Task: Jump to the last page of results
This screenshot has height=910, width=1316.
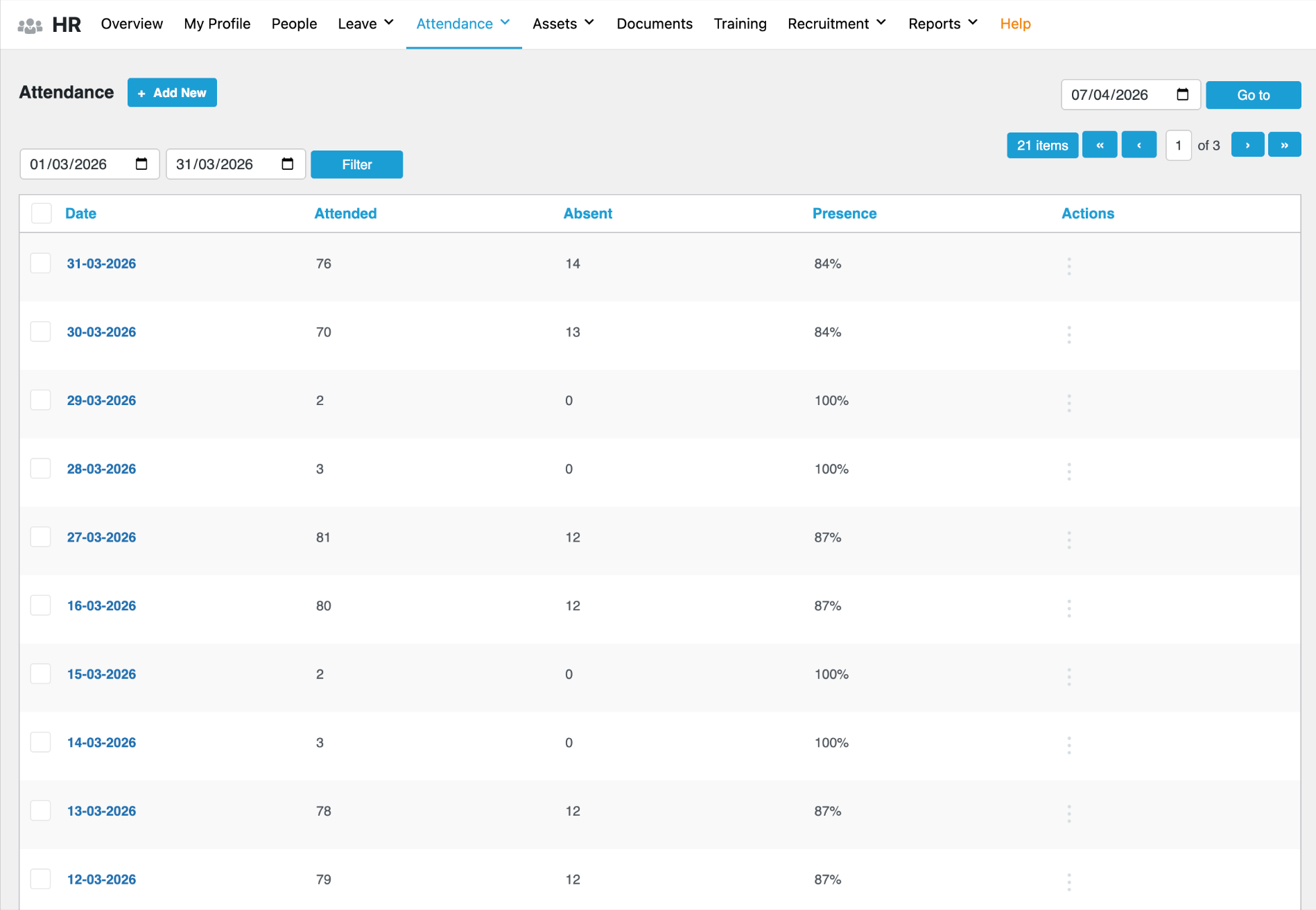Action: pos(1284,145)
